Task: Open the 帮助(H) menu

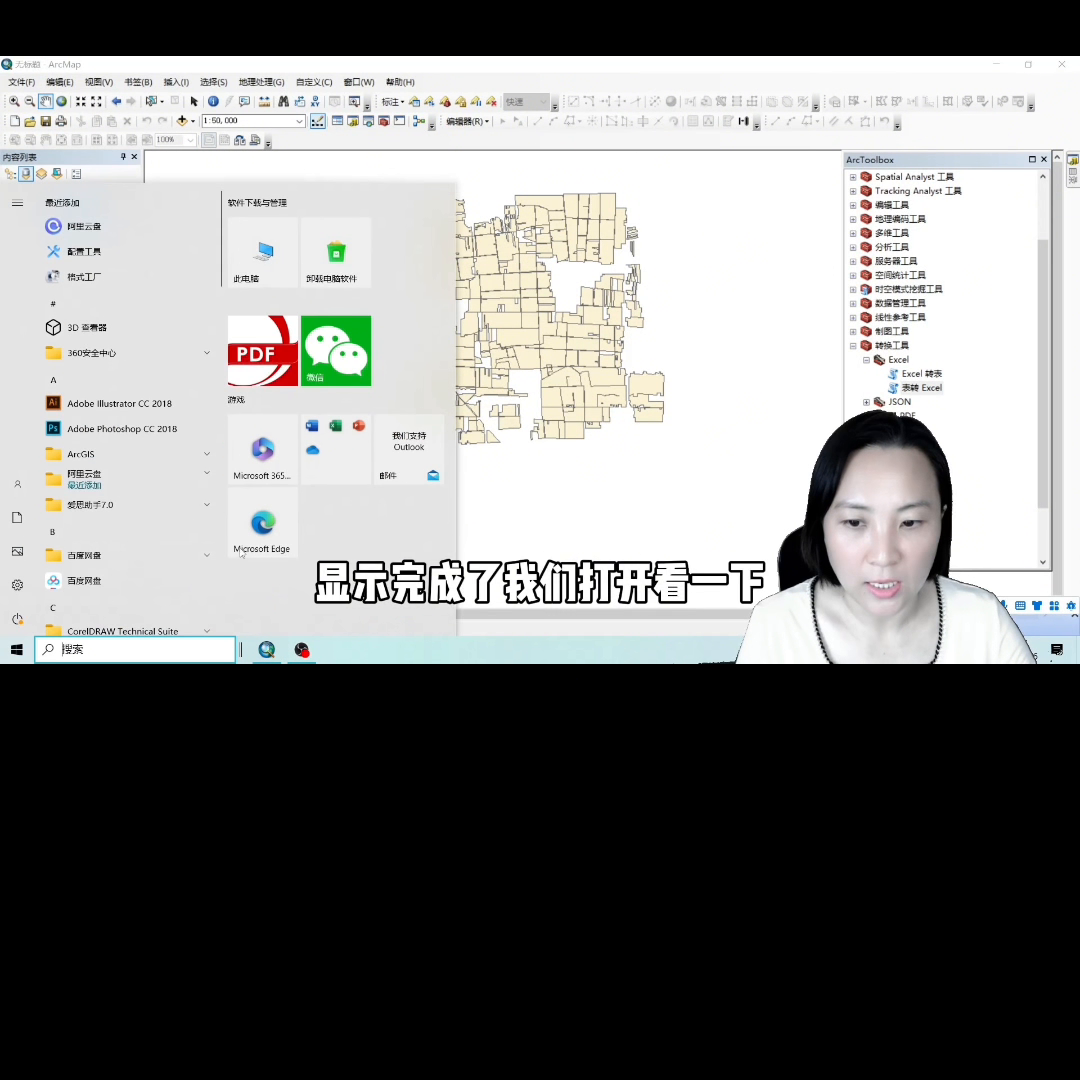Action: [400, 82]
